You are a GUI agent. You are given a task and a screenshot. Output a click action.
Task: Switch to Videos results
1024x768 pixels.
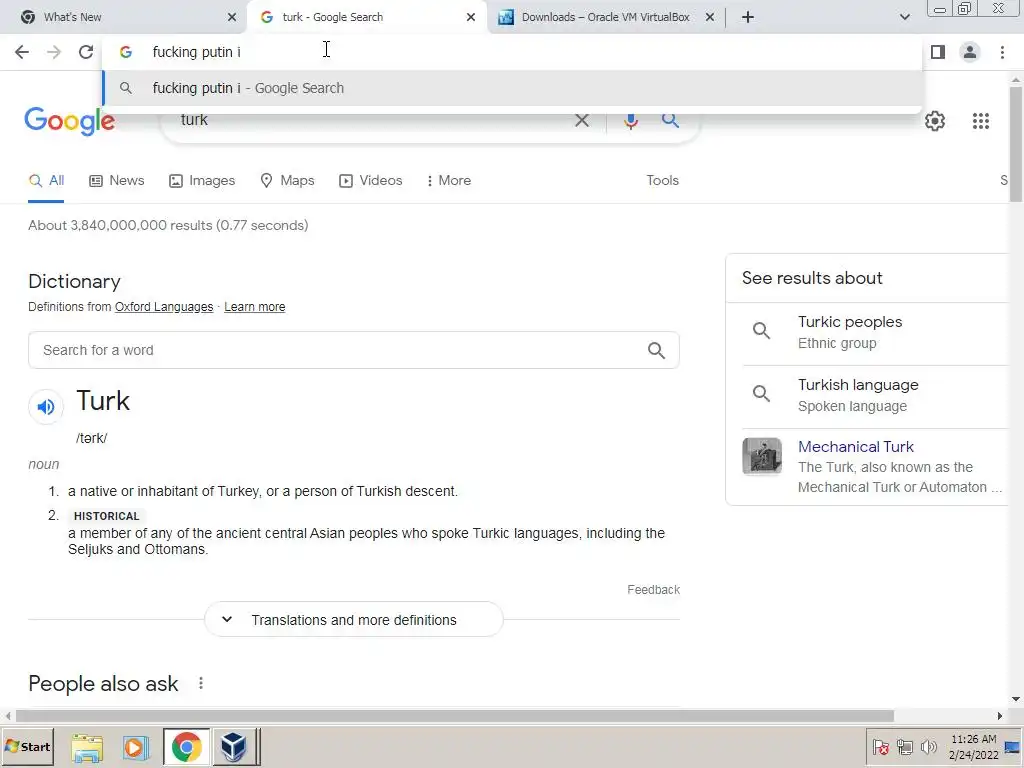pyautogui.click(x=370, y=181)
